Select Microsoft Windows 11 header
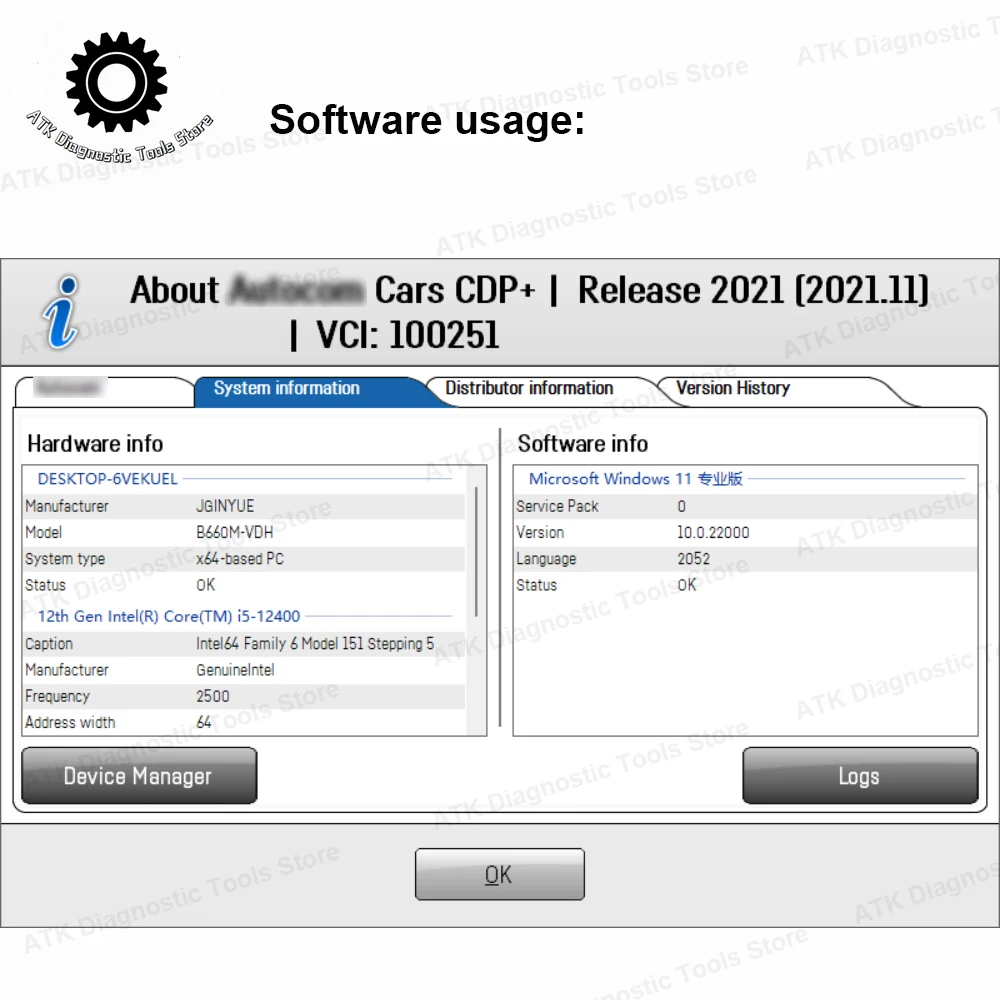 (636, 479)
